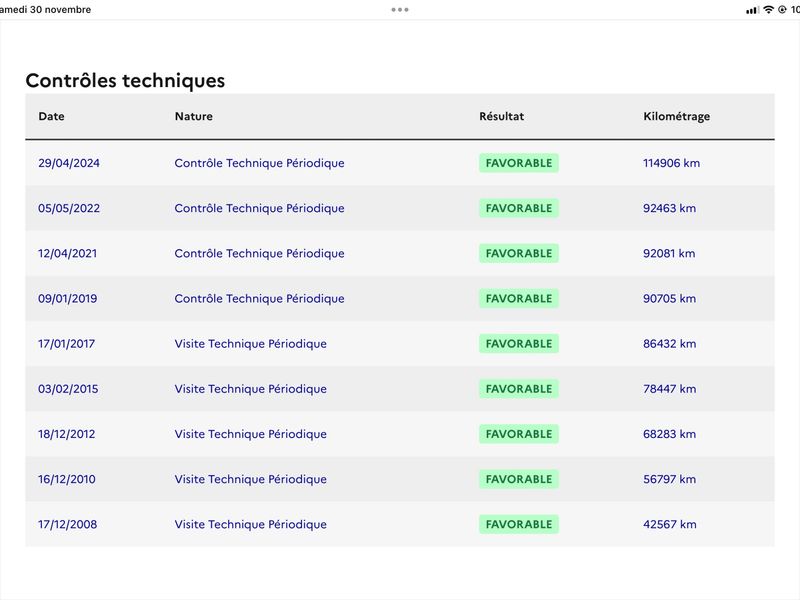Select the mileage value 42567 km
Screen dimensions: 800x600
point(669,524)
